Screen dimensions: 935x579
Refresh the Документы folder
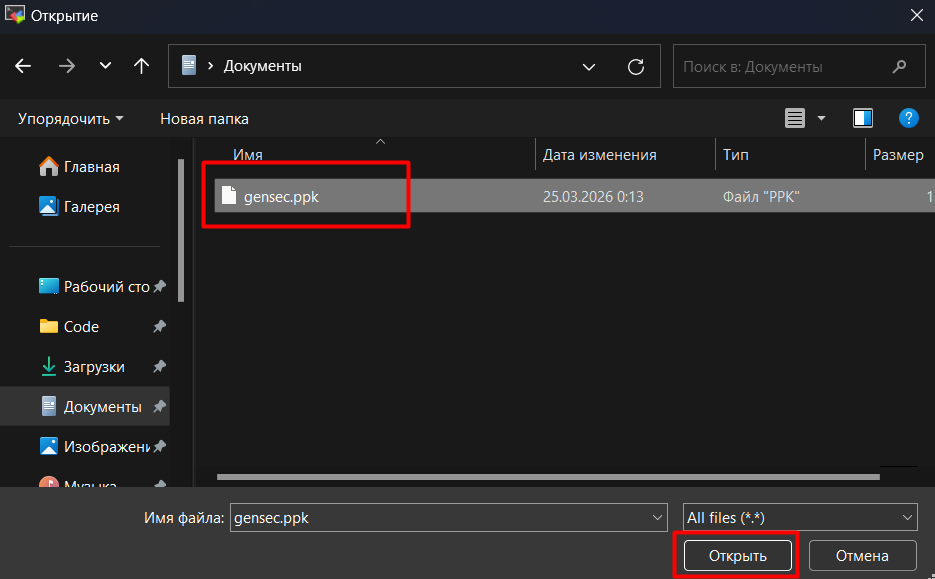point(636,66)
